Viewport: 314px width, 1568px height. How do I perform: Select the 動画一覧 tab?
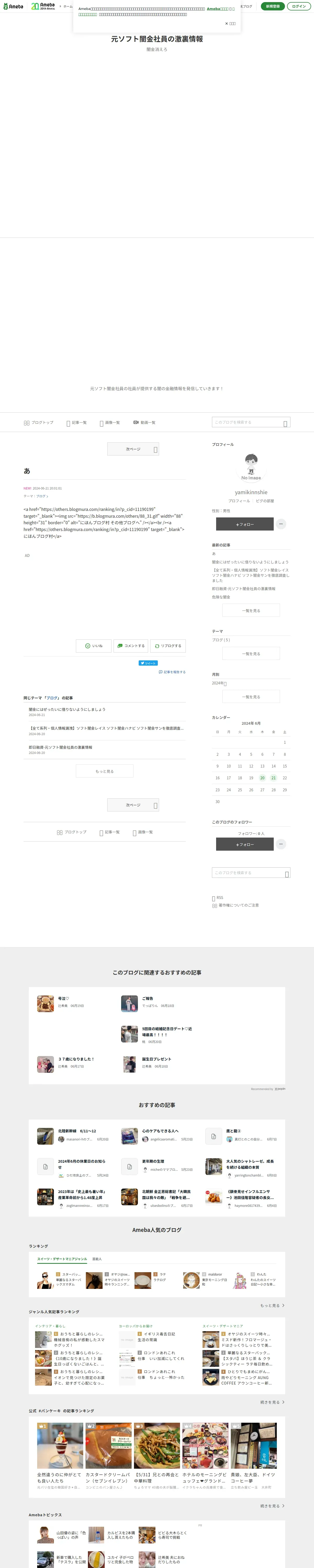[144, 422]
